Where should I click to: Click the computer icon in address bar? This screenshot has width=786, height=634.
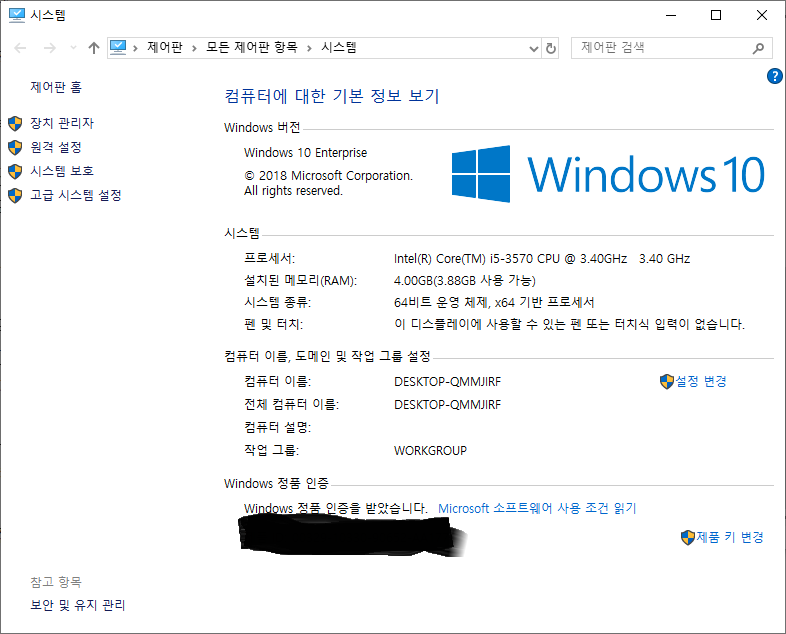[x=118, y=48]
